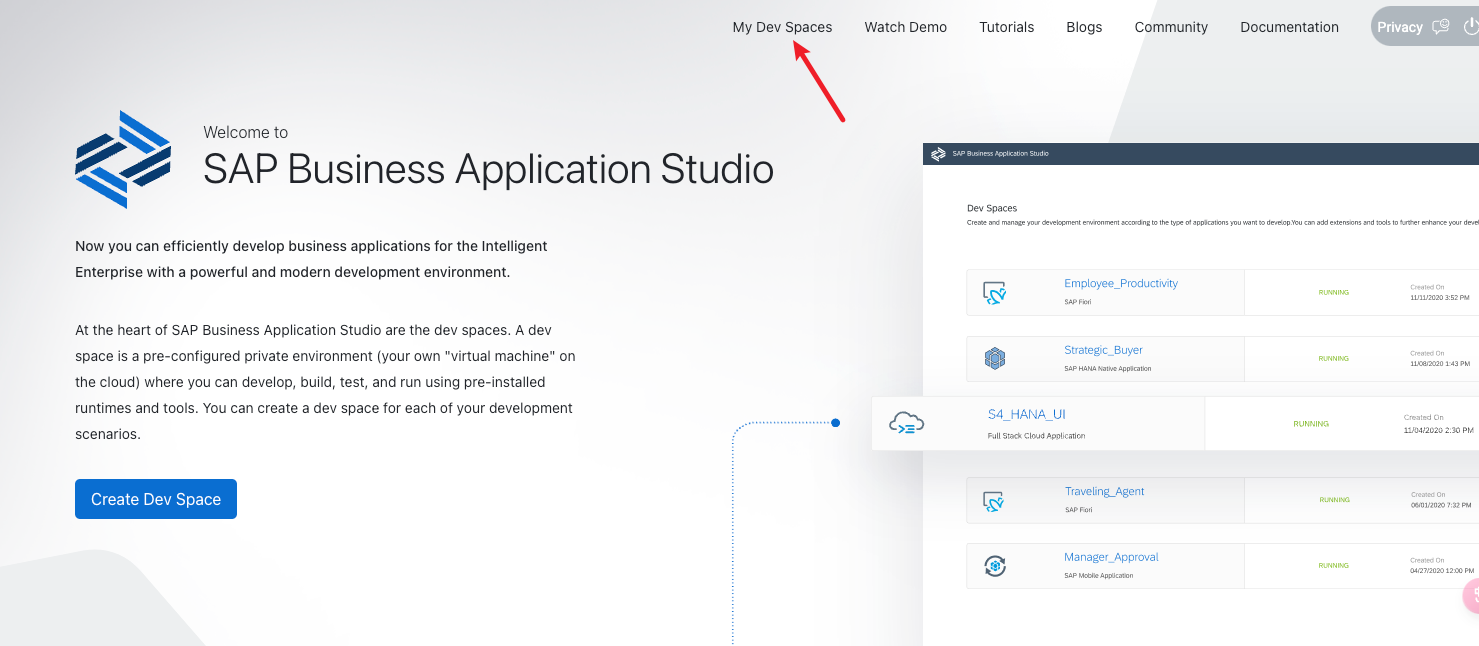
Task: Click the Traveling_Agent SAP Fiori icon
Action: [x=994, y=500]
